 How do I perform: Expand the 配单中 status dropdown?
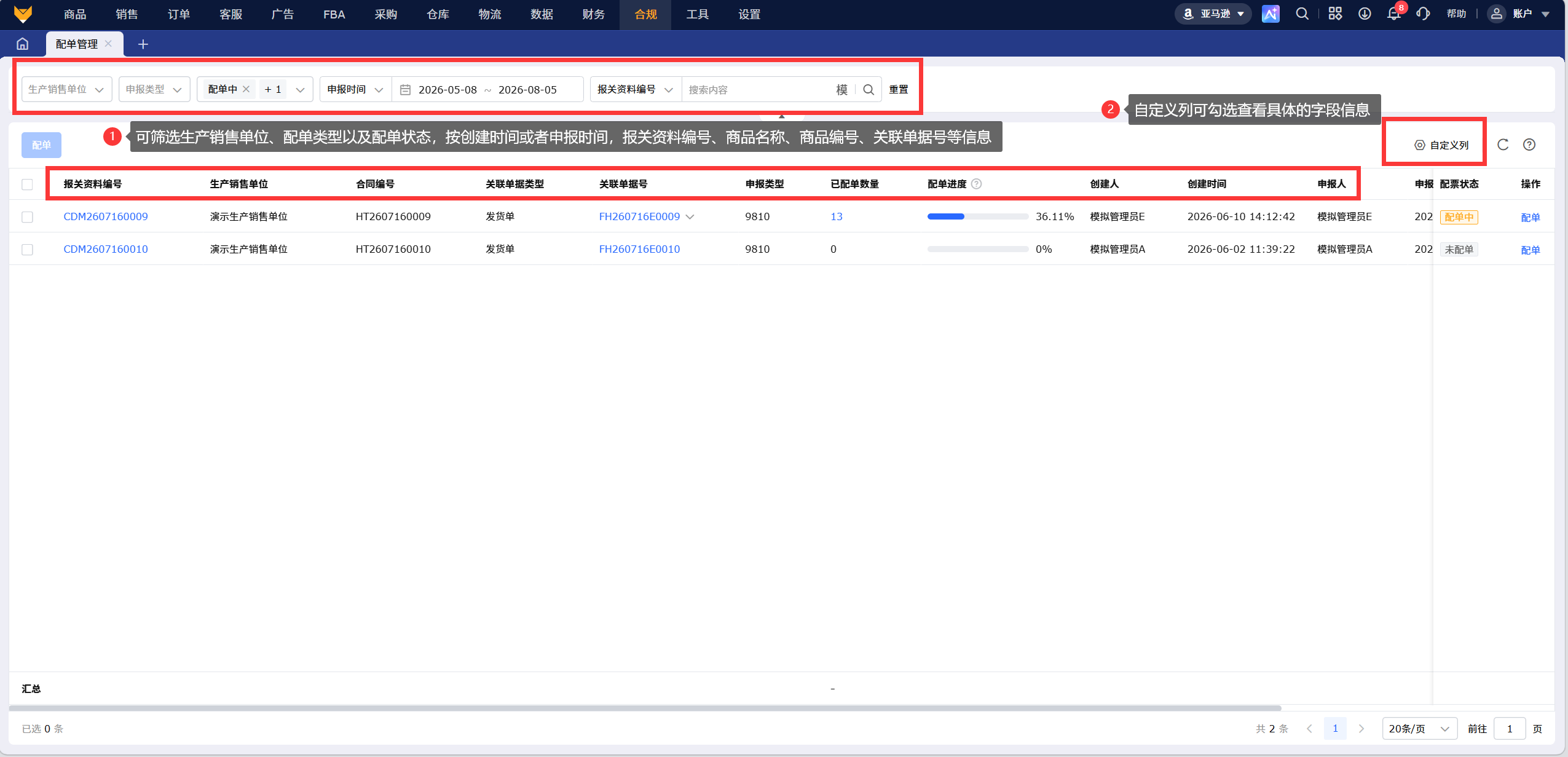tap(300, 90)
